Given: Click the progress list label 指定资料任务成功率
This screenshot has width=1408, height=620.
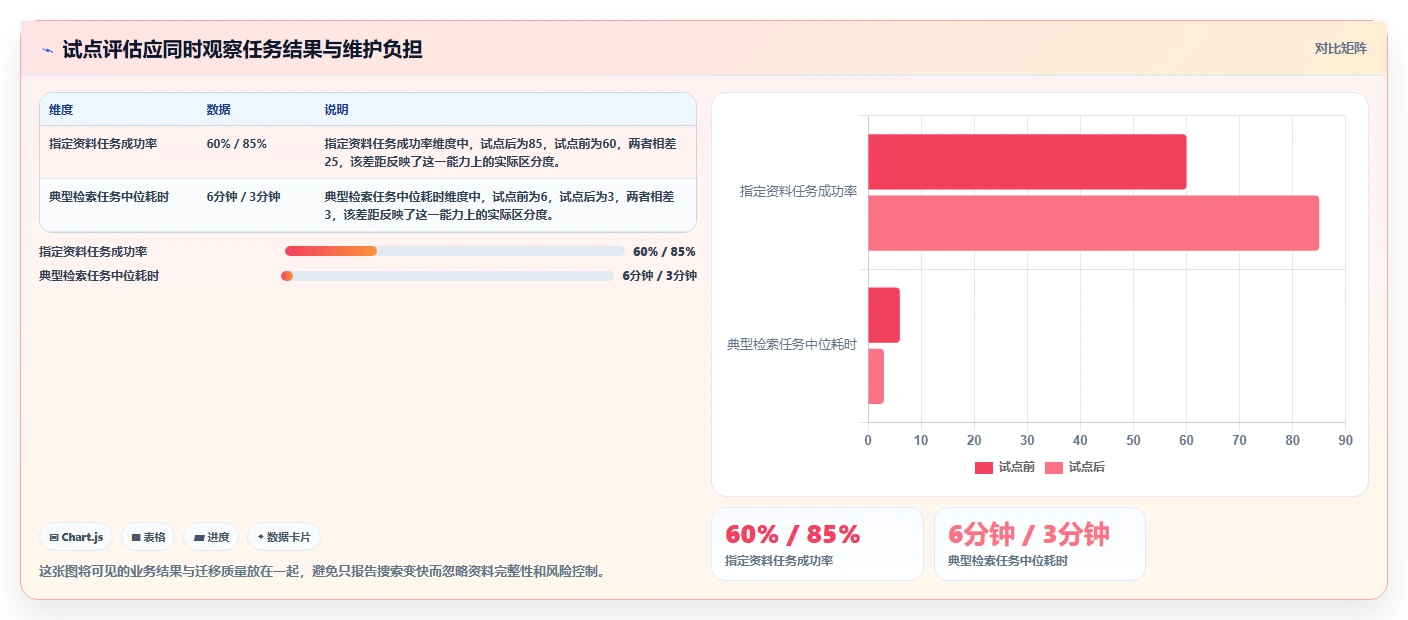Looking at the screenshot, I should coord(93,252).
